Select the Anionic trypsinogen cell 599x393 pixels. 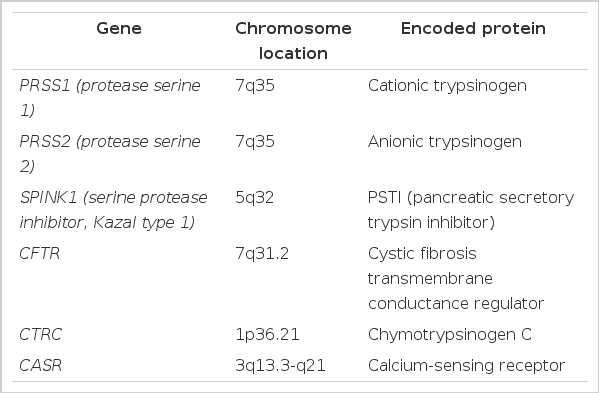click(x=445, y=142)
